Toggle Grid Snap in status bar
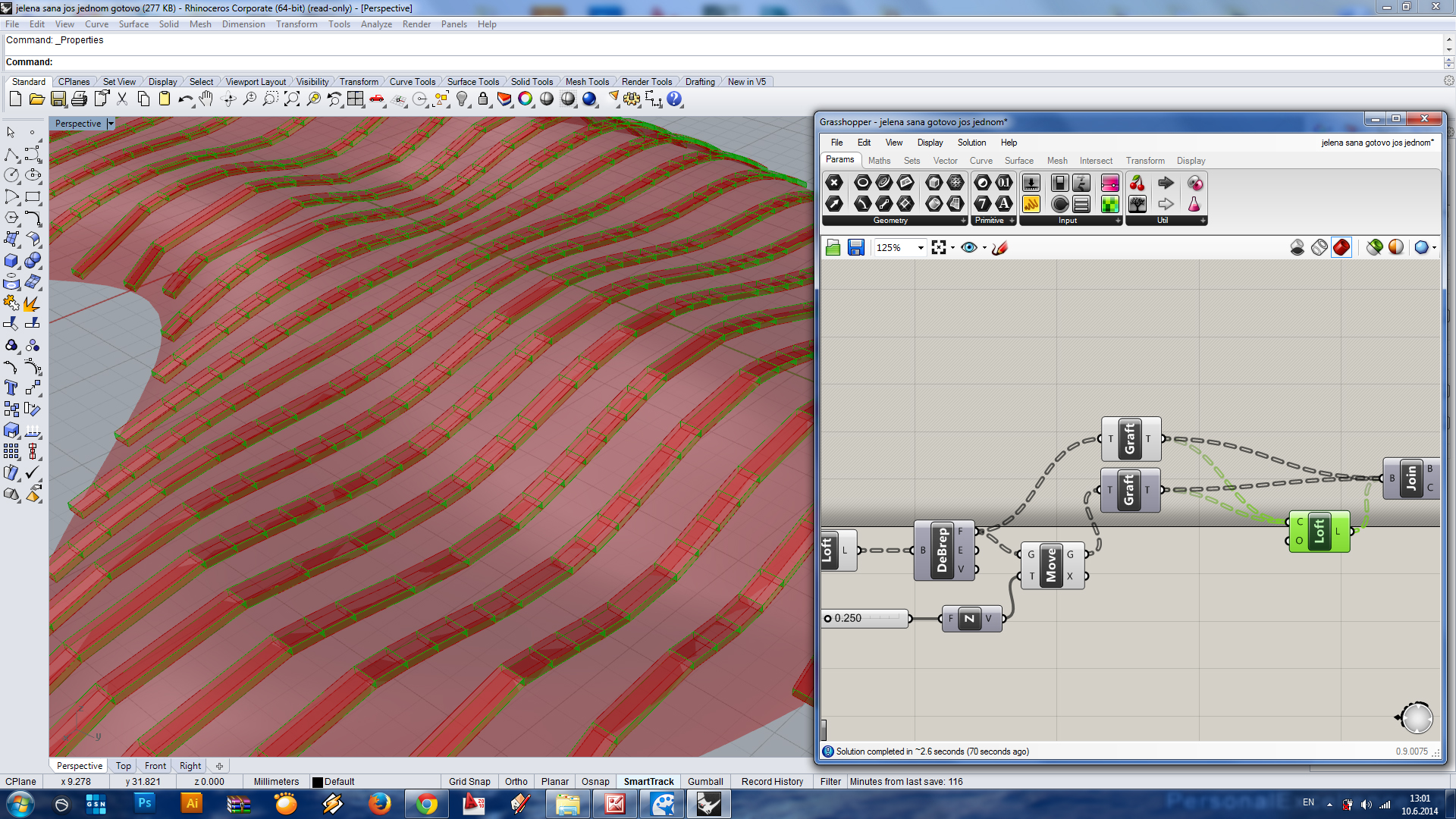This screenshot has width=1456, height=819. pyautogui.click(x=469, y=782)
